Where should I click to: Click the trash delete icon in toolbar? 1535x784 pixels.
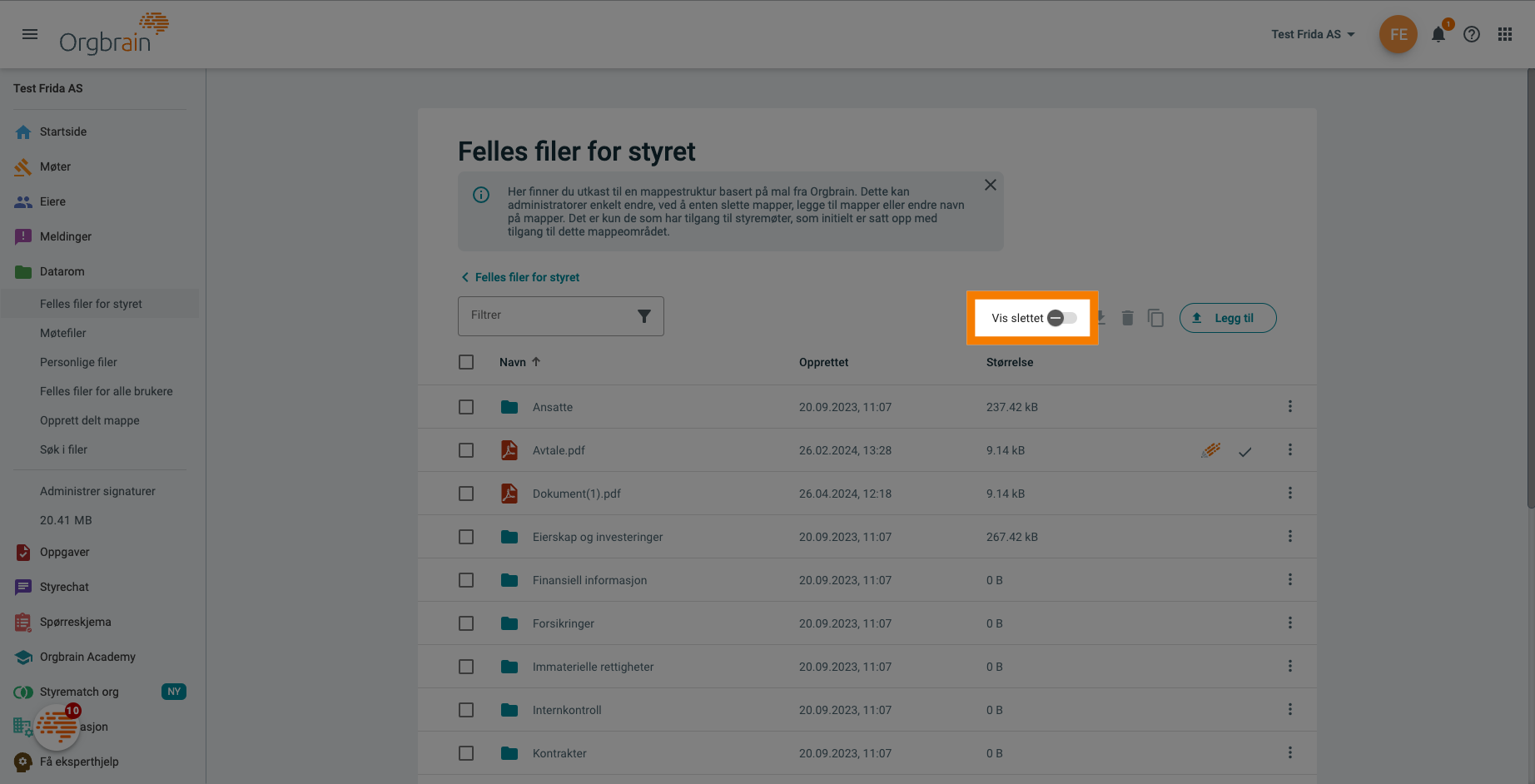1127,318
